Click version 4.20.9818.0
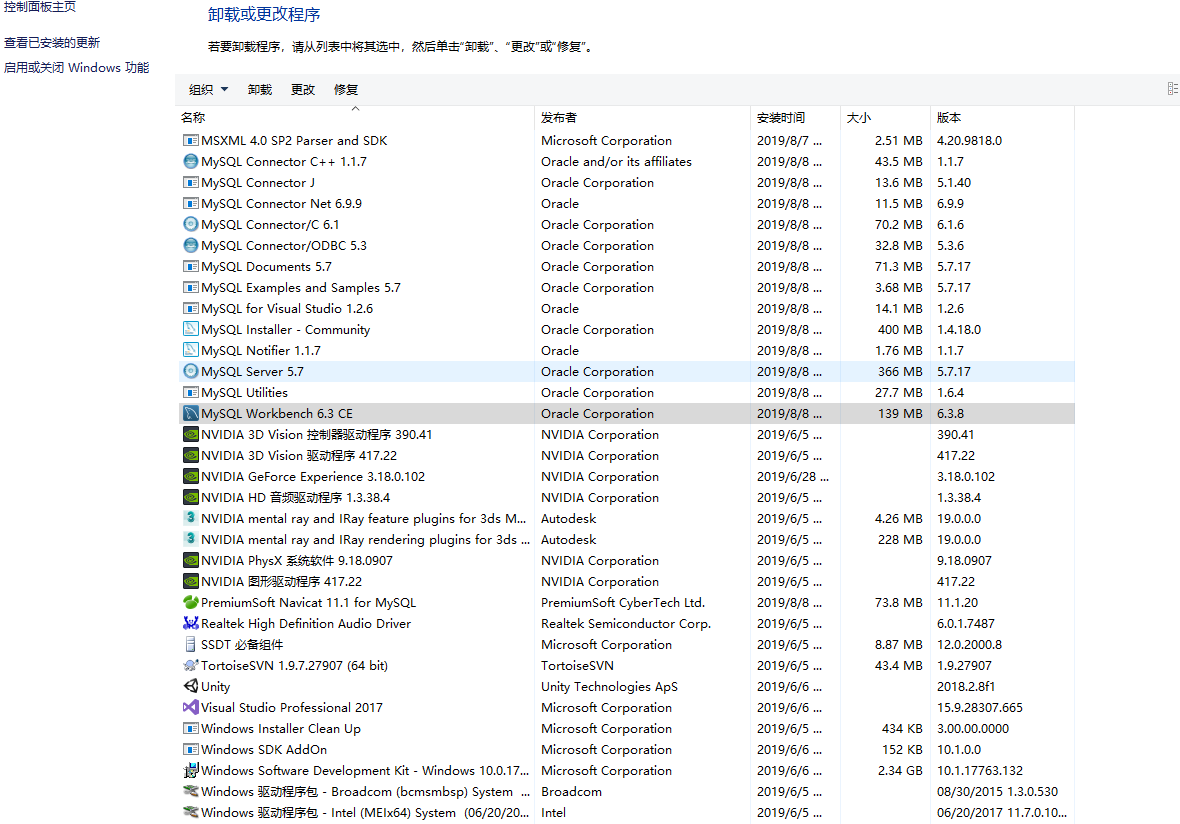Viewport: 1180px width, 824px height. 969,141
